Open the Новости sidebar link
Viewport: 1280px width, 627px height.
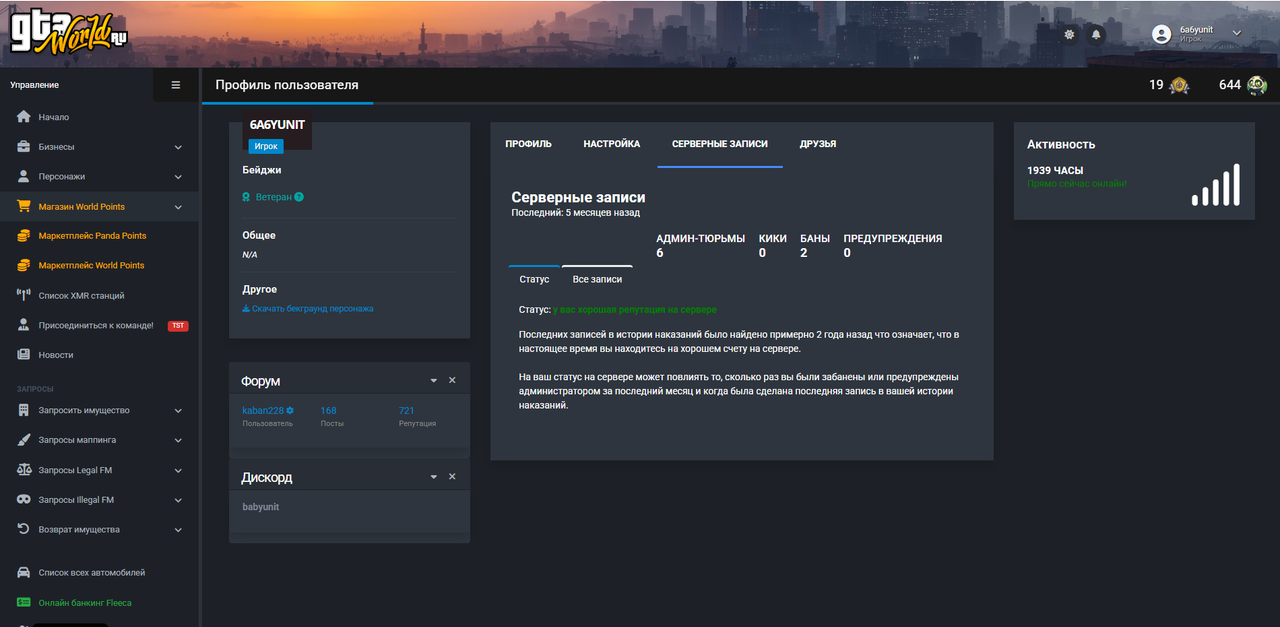pyautogui.click(x=56, y=355)
